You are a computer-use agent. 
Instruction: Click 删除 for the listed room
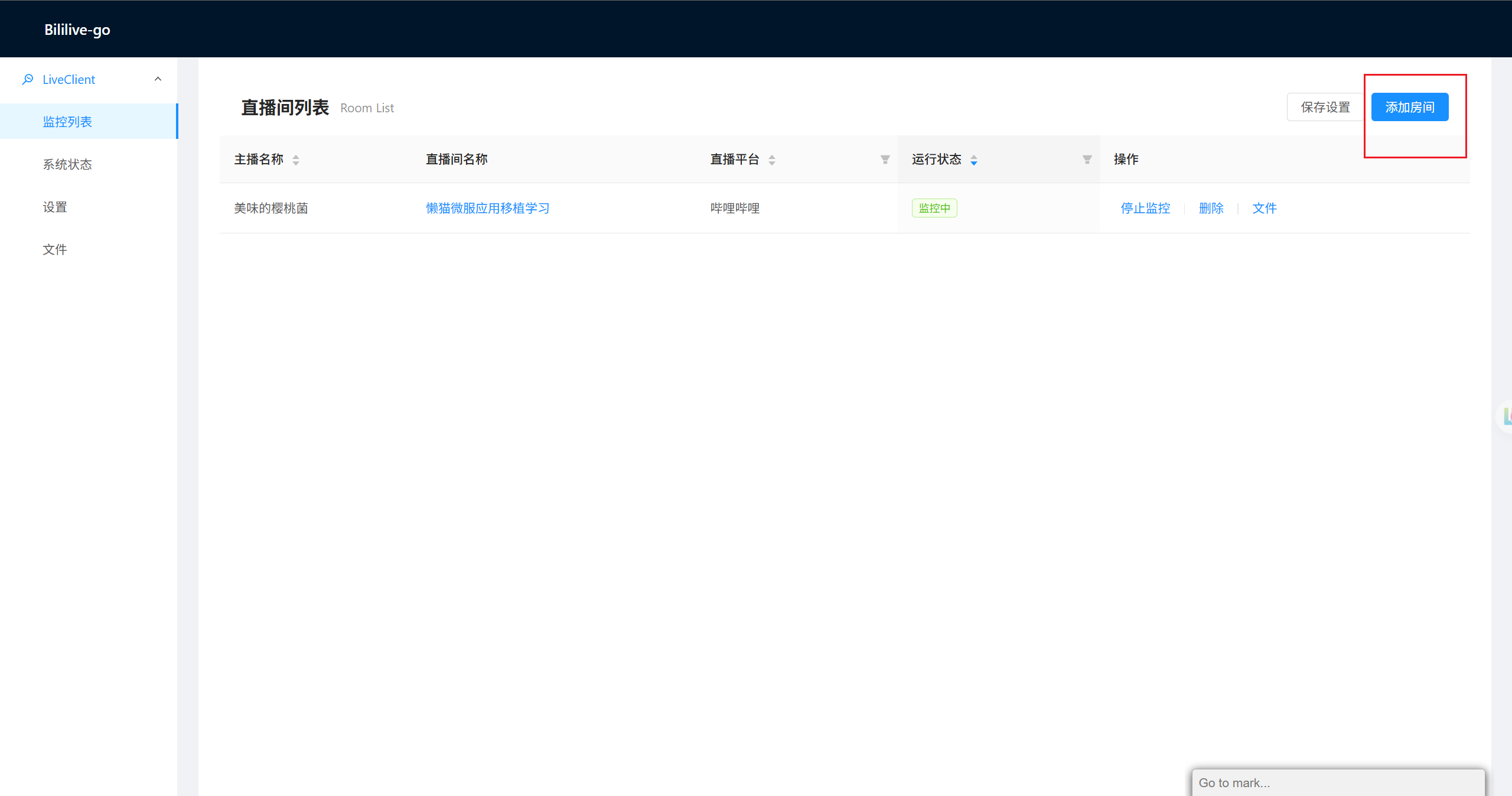click(x=1211, y=208)
